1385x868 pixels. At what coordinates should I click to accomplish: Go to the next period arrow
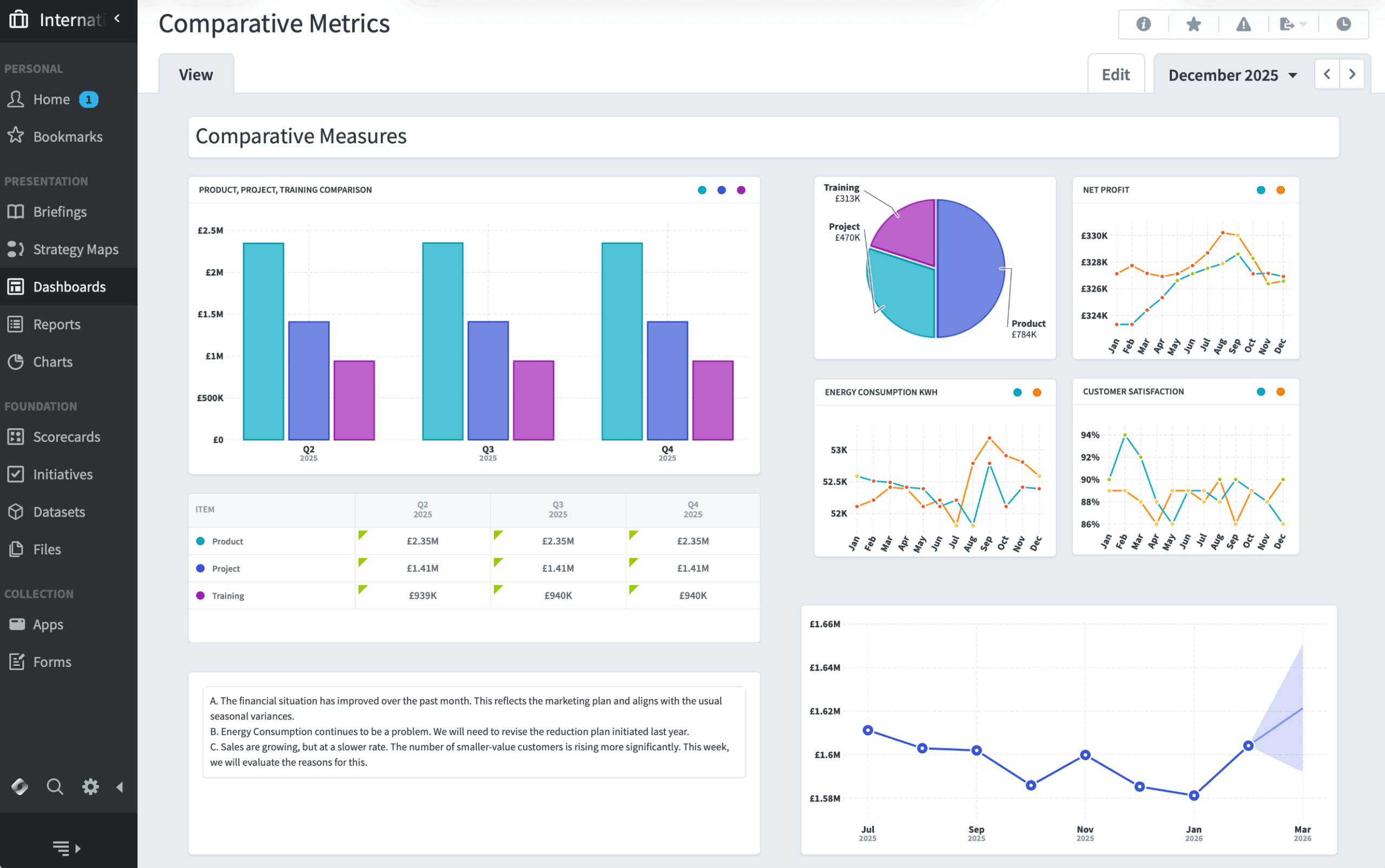(x=1353, y=74)
